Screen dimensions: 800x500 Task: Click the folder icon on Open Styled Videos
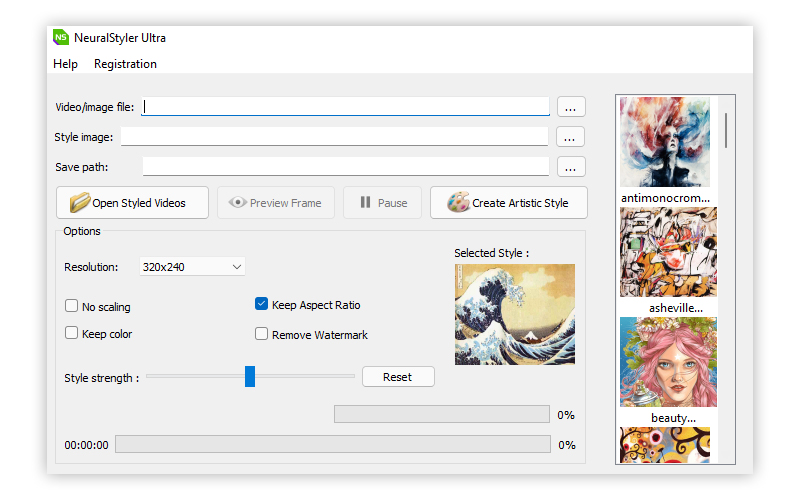pyautogui.click(x=80, y=203)
